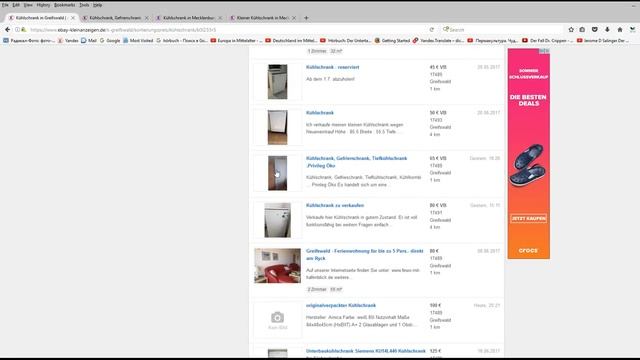This screenshot has height=360, width=640.
Task: Close the 'Kühlschrank in Greifswald' tab
Action: [73, 18]
